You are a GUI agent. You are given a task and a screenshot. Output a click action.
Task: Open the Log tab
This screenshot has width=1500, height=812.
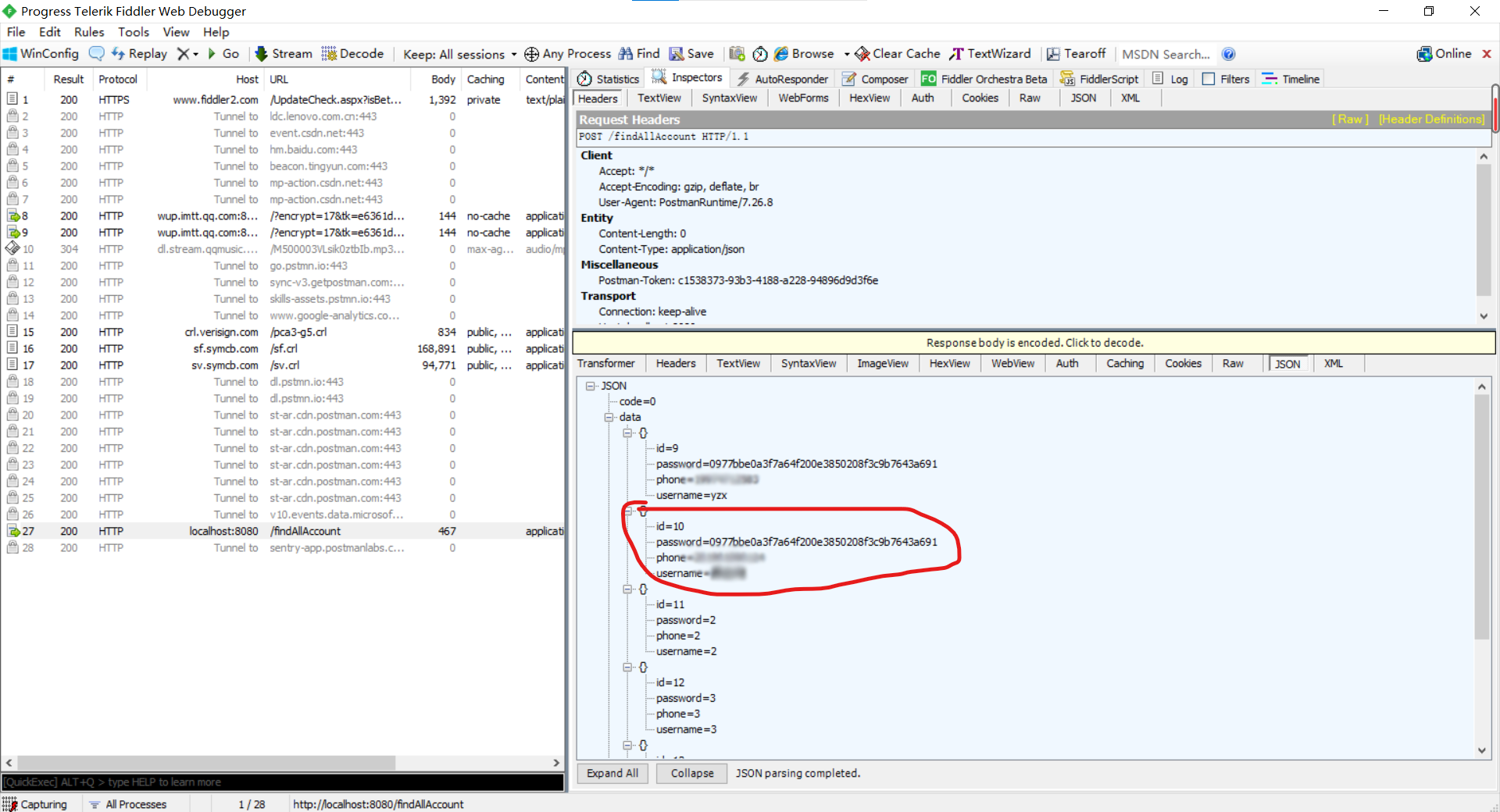coord(1170,79)
